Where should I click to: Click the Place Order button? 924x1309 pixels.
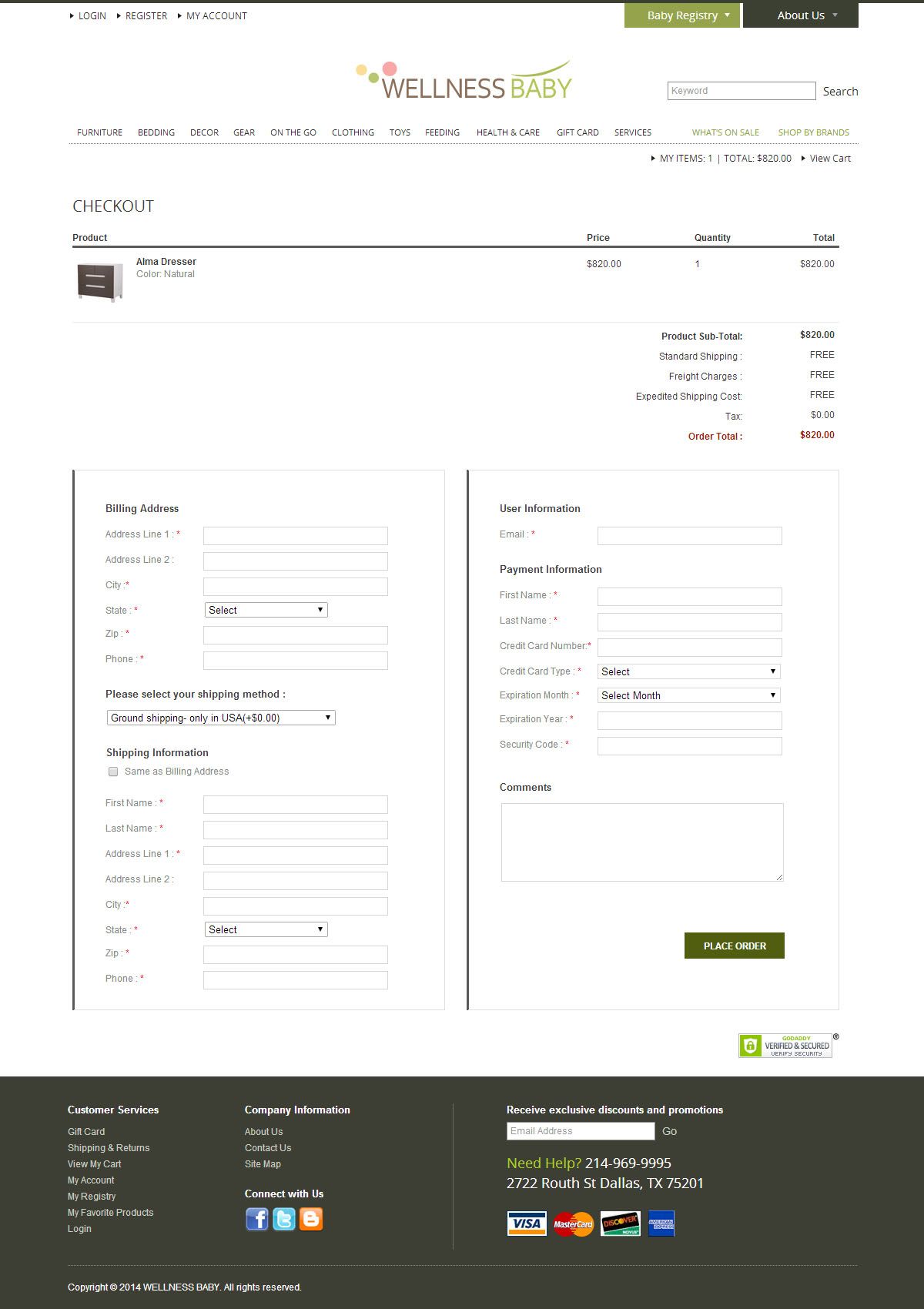735,946
